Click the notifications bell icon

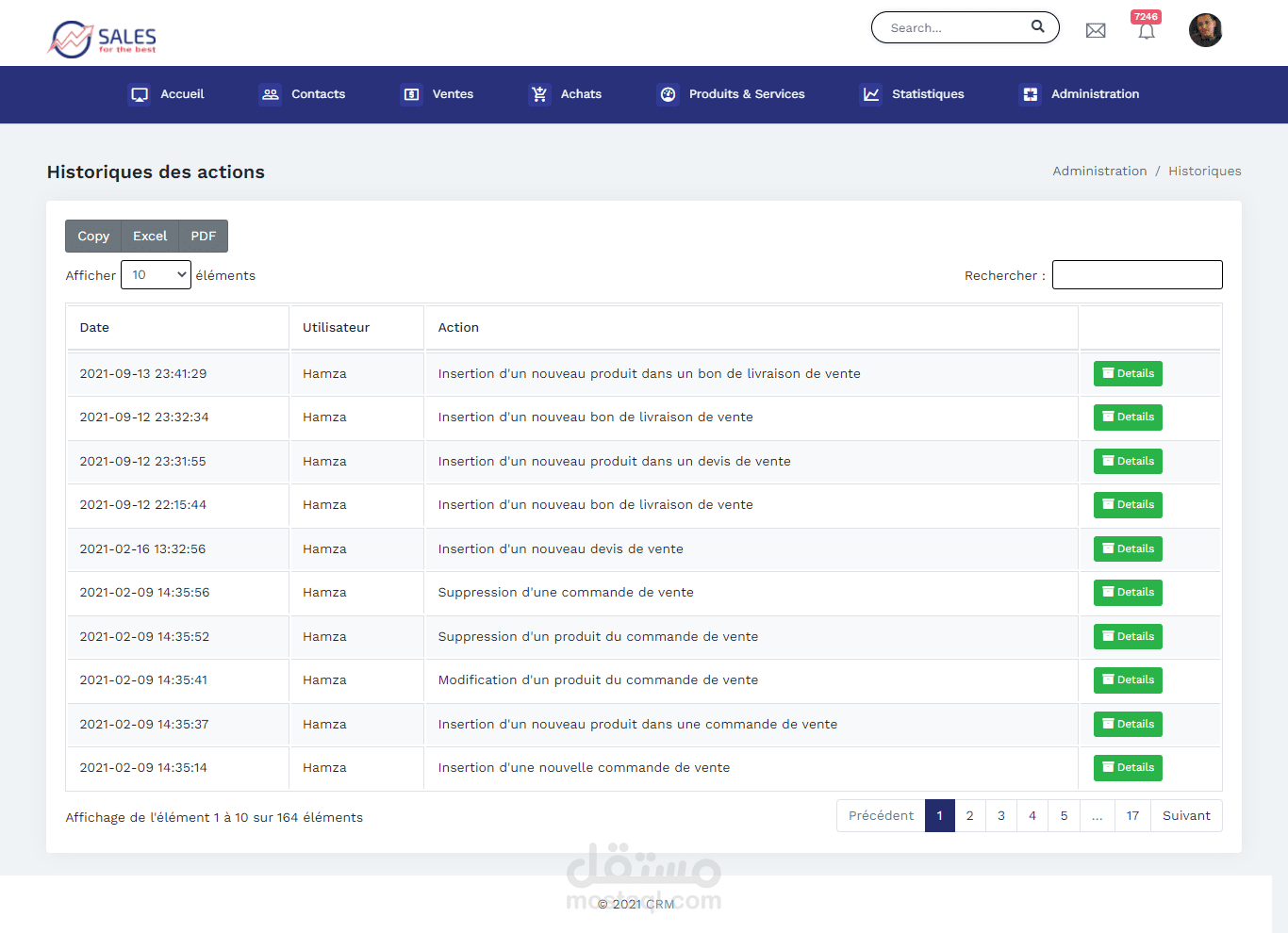[x=1146, y=31]
